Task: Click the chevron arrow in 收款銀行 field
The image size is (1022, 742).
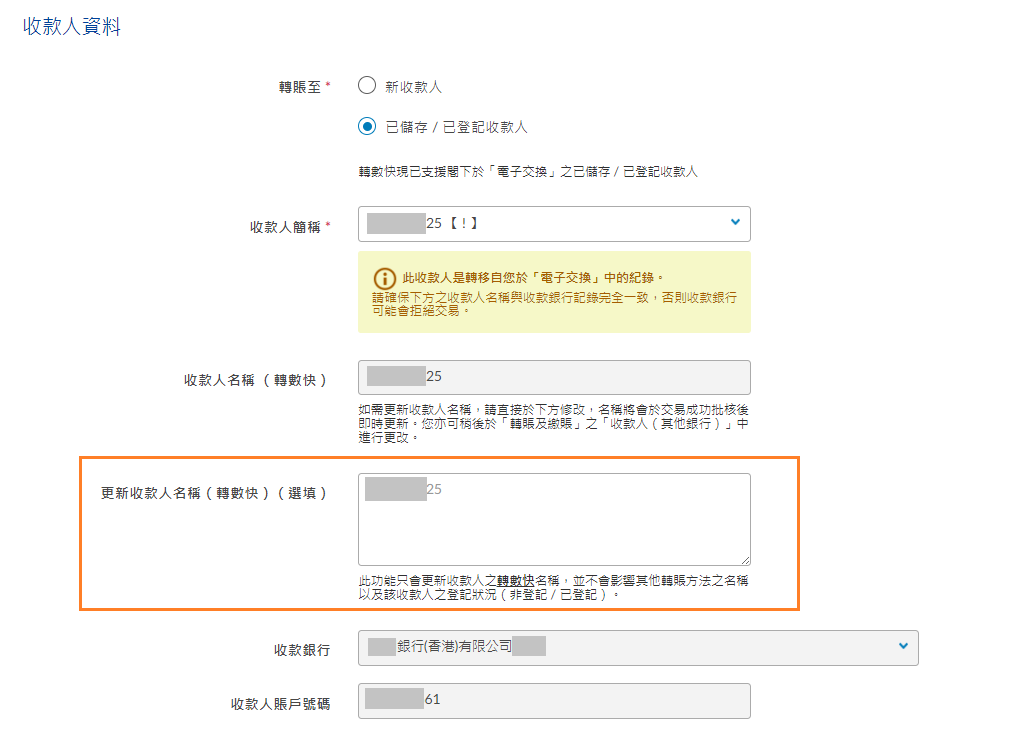Action: (x=903, y=646)
